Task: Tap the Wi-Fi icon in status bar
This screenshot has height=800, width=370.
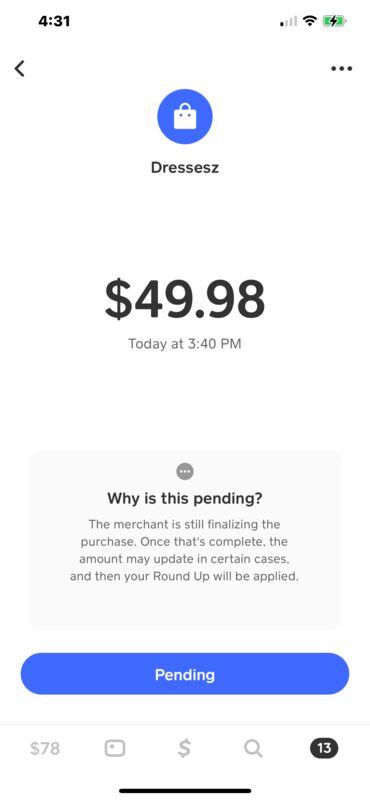Action: point(309,21)
